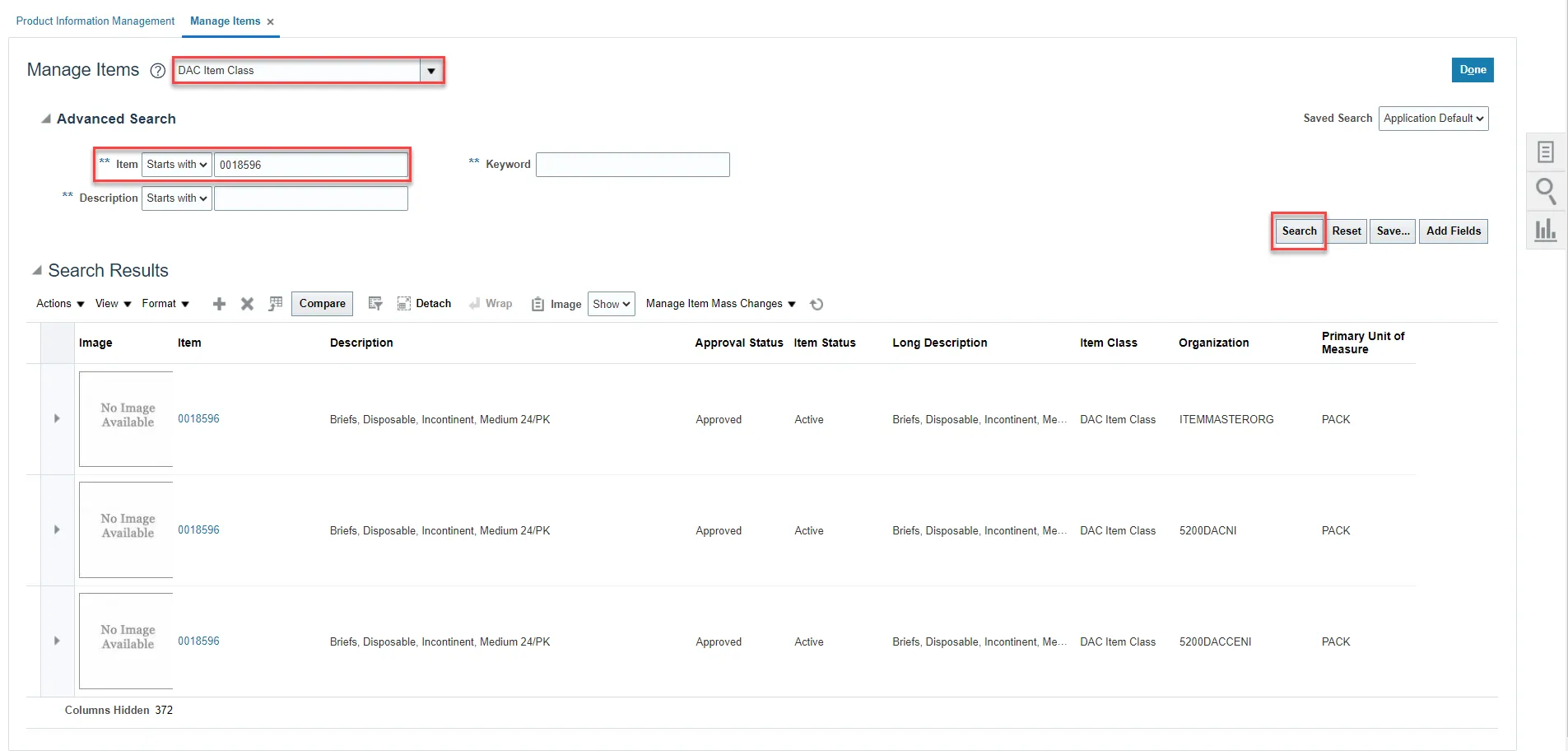Open the Image Show dropdown

point(611,304)
